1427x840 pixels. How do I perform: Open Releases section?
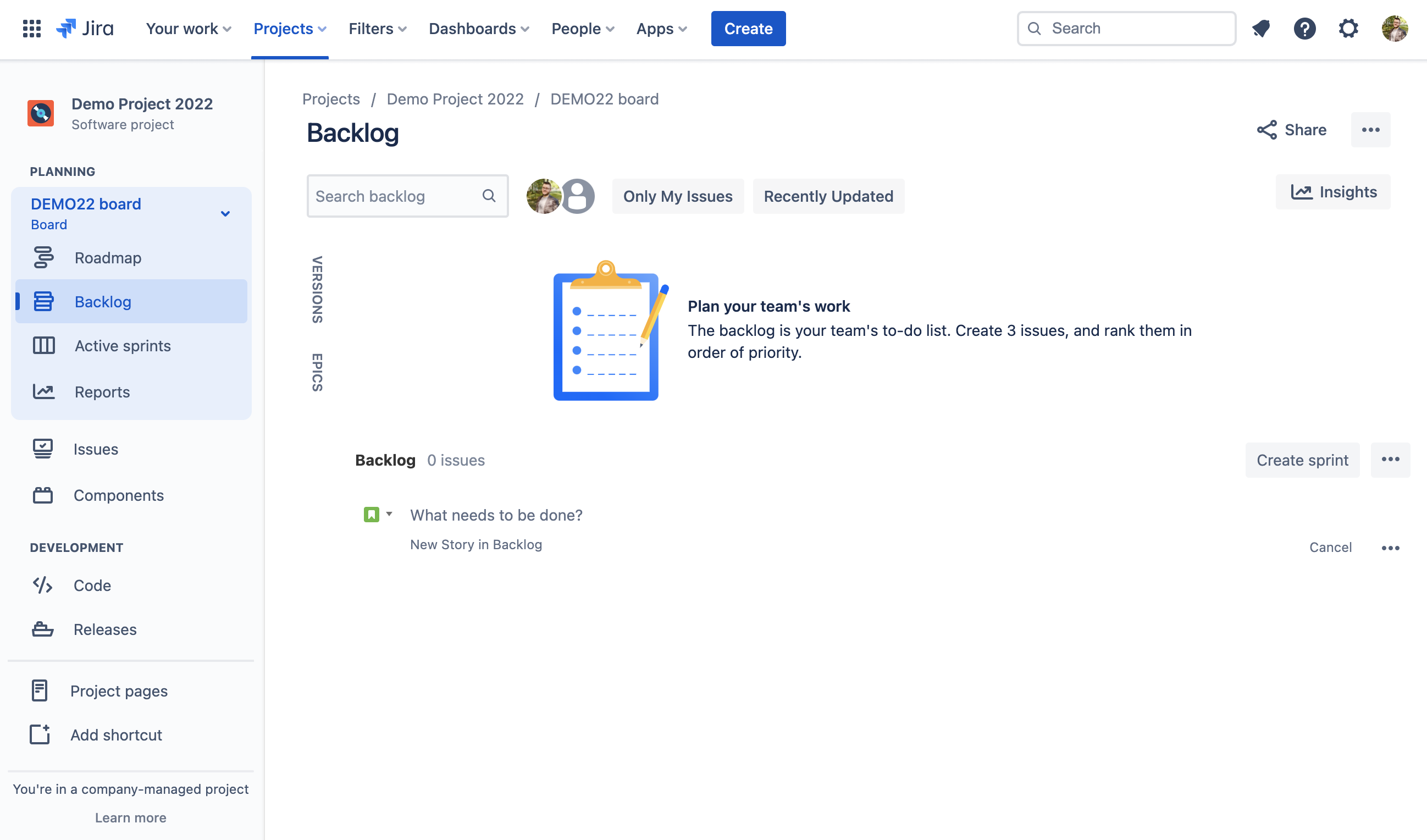point(105,629)
